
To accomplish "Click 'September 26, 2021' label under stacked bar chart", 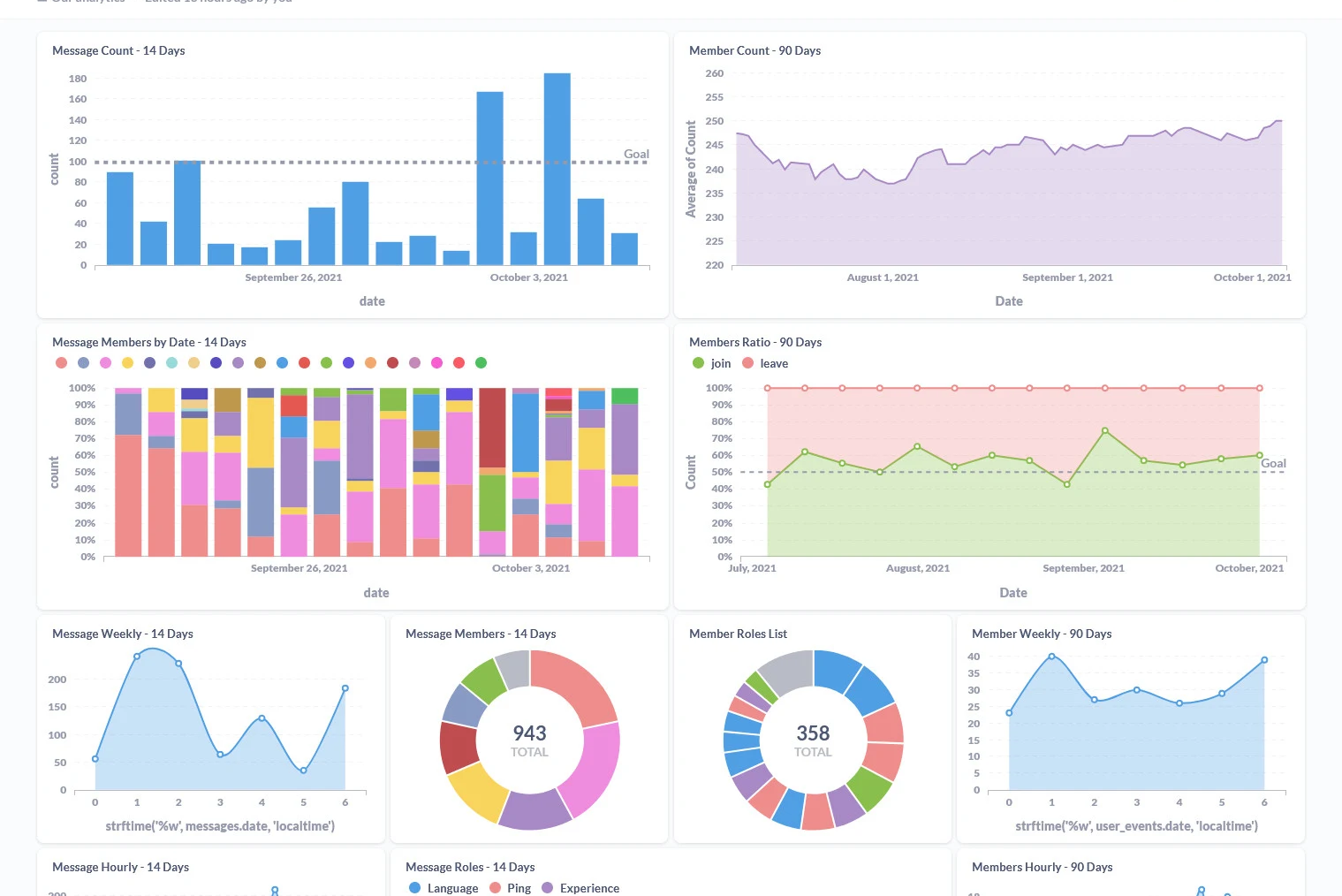I will (299, 568).
